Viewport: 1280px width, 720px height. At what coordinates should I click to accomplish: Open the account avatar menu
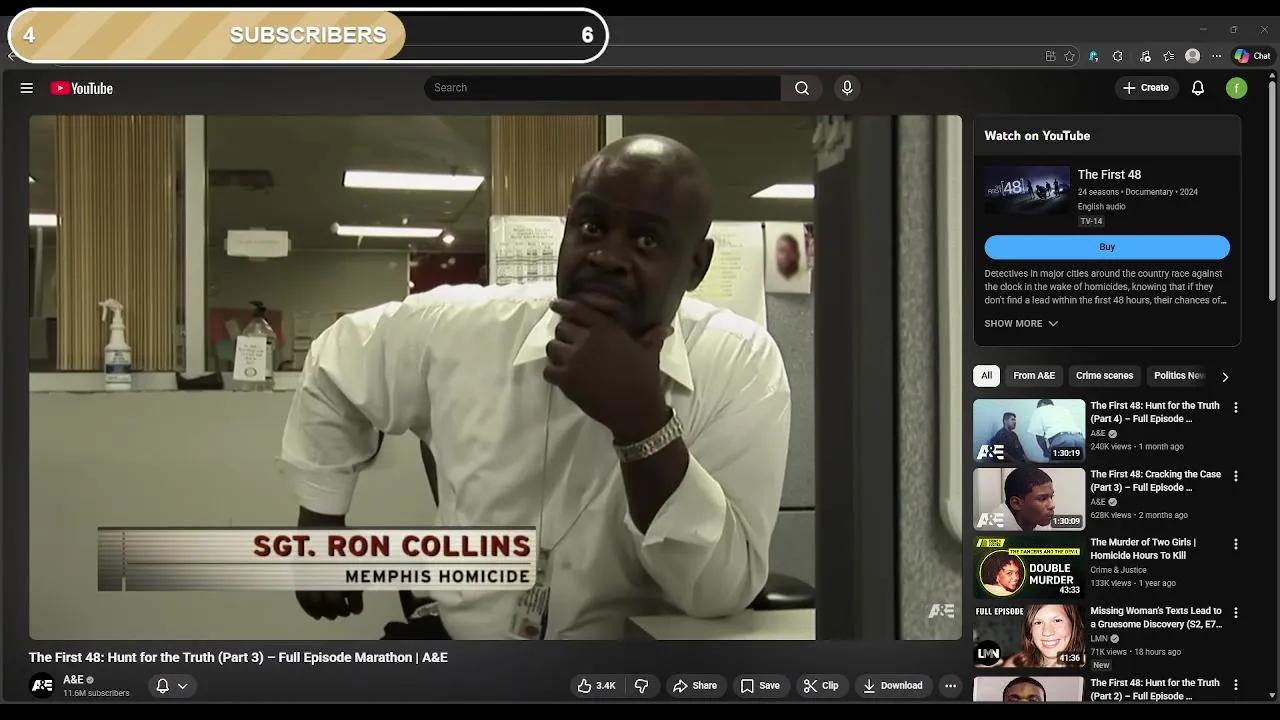click(x=1237, y=88)
